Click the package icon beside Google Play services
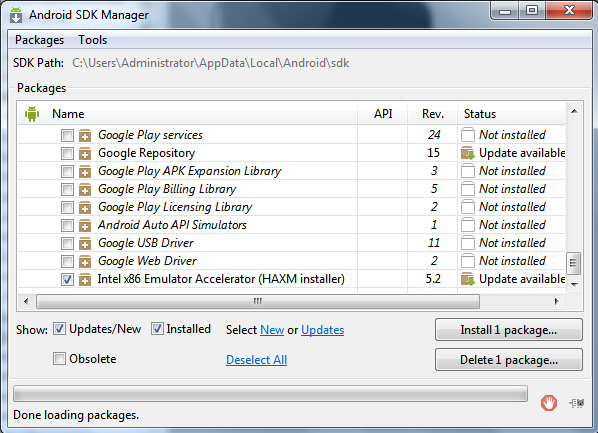598x433 pixels. tap(85, 135)
